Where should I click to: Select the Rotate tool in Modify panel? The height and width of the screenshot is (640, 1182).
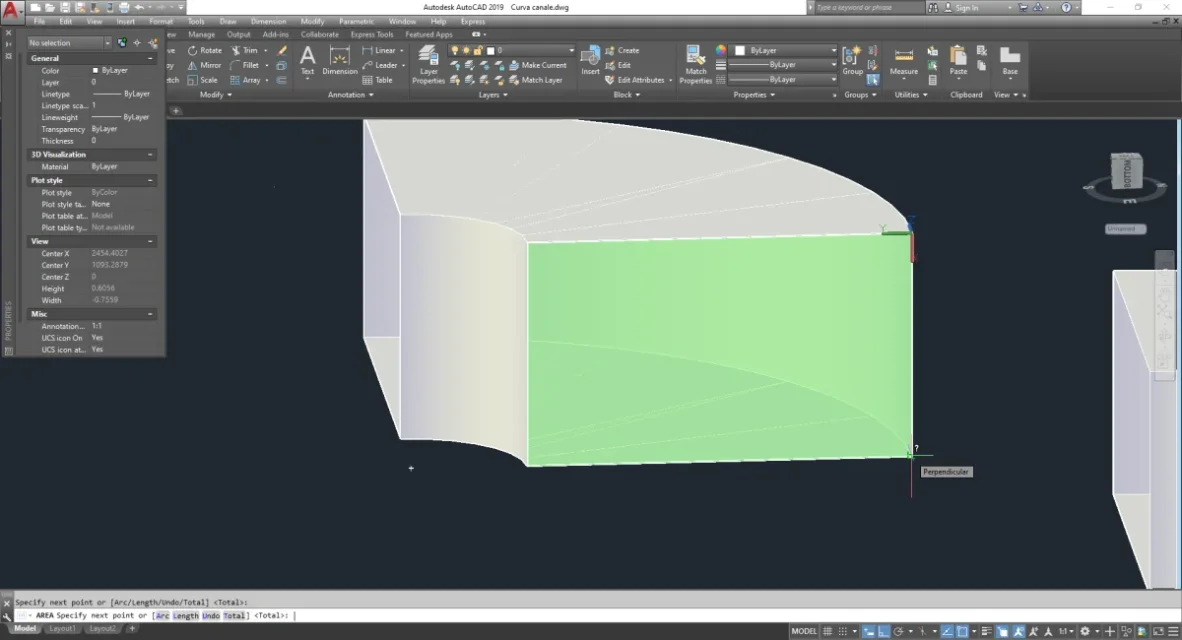pos(204,51)
